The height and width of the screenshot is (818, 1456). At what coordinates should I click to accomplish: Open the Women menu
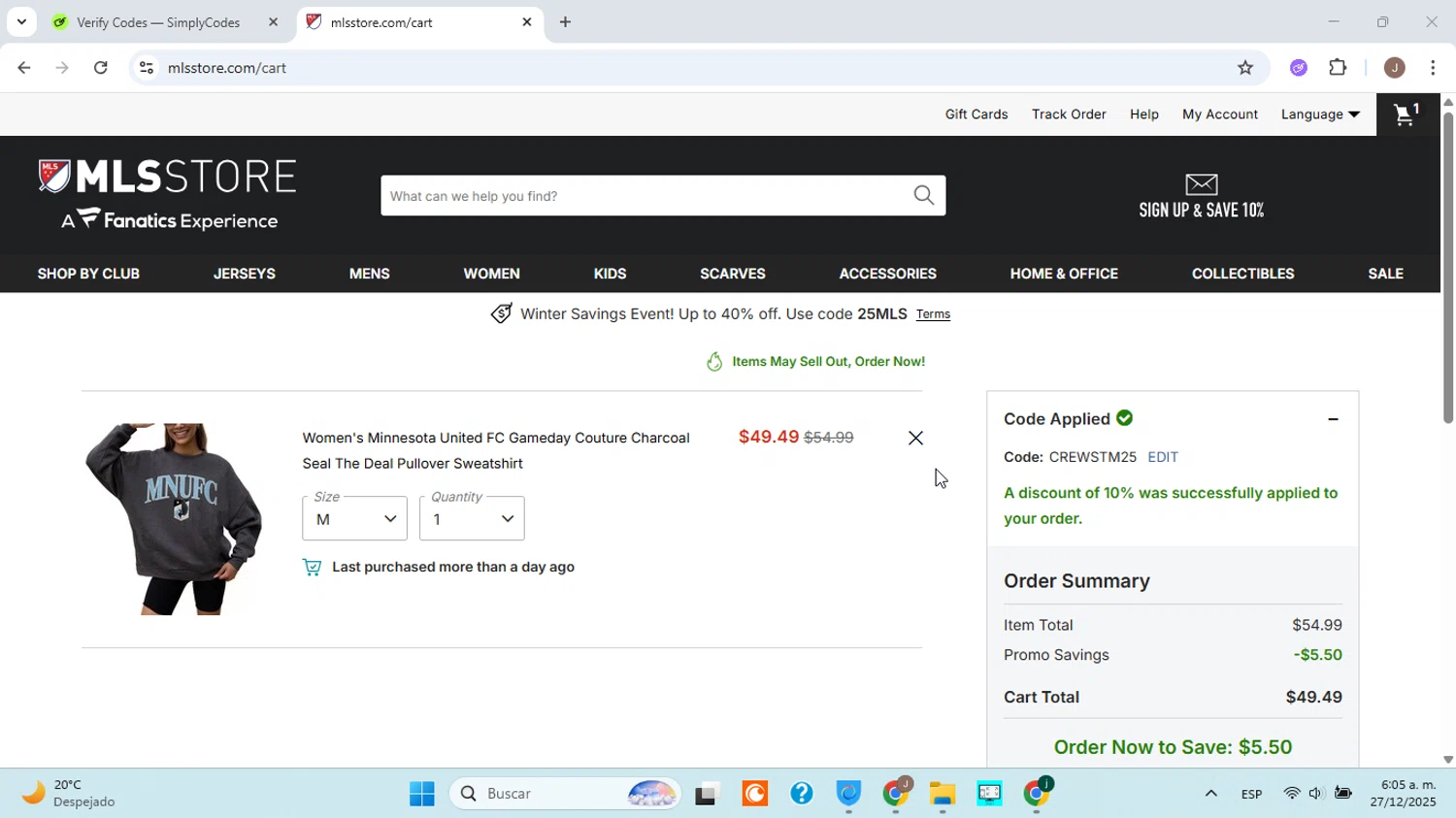(492, 274)
